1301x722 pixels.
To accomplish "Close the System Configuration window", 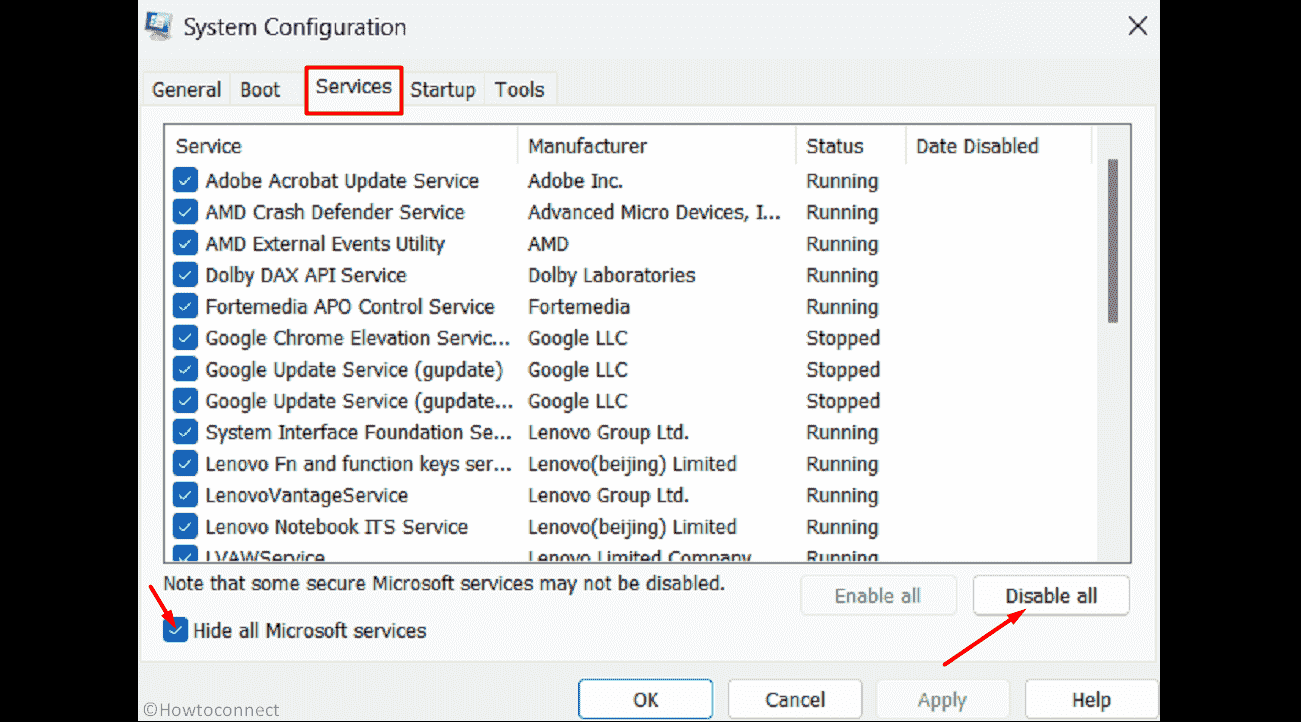I will [1137, 26].
